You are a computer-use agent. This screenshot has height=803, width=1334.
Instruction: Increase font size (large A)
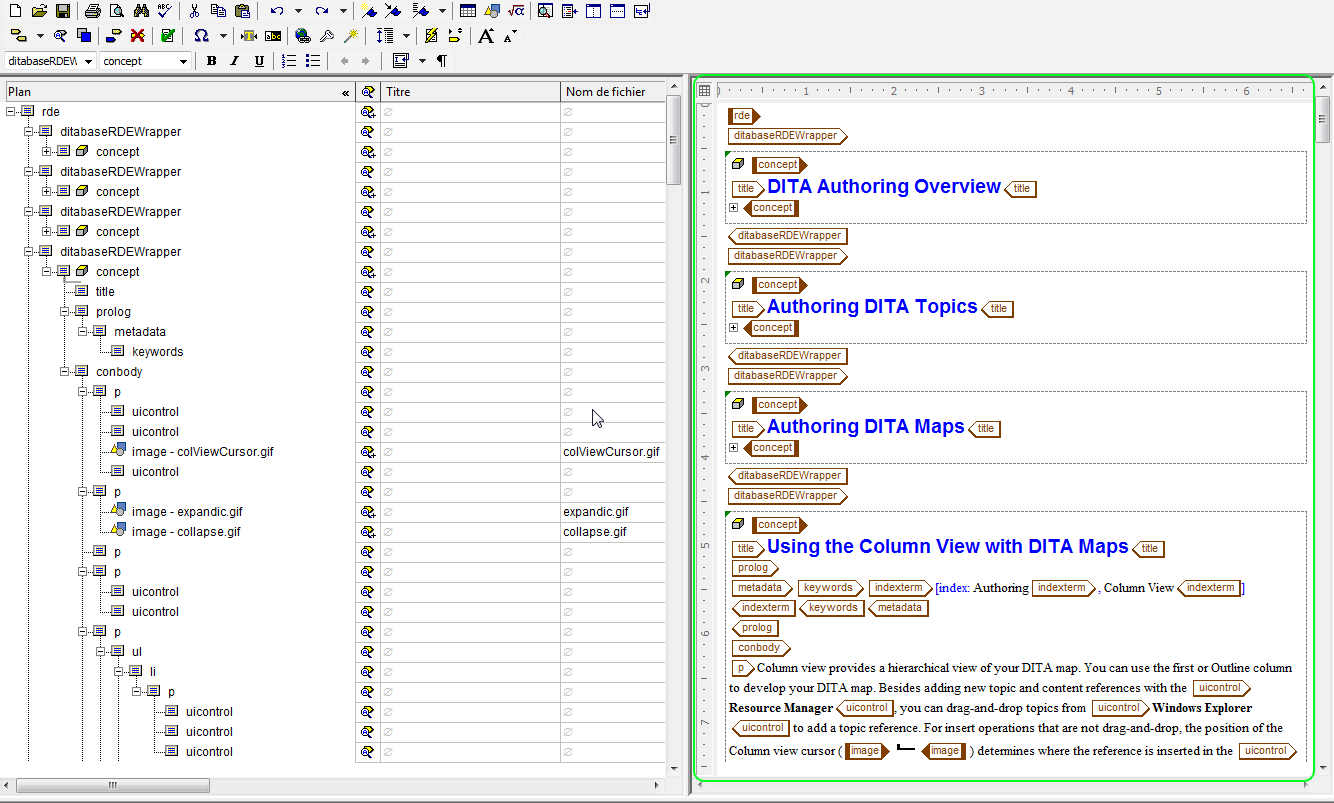[x=486, y=36]
